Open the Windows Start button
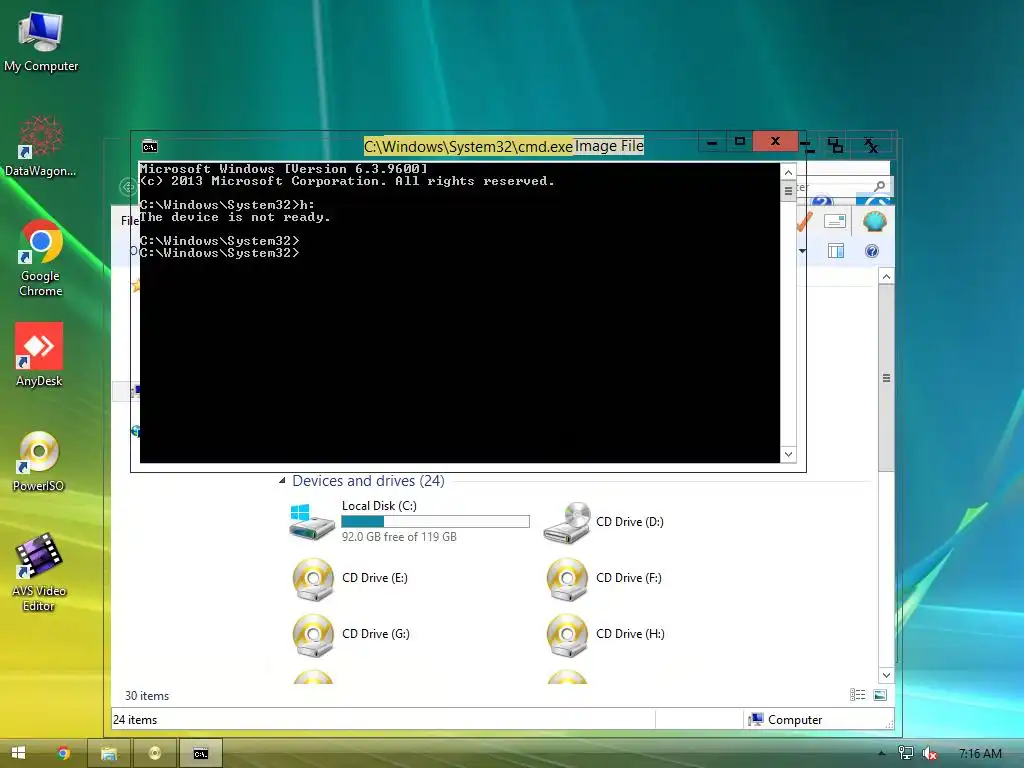1024x768 pixels. point(18,753)
